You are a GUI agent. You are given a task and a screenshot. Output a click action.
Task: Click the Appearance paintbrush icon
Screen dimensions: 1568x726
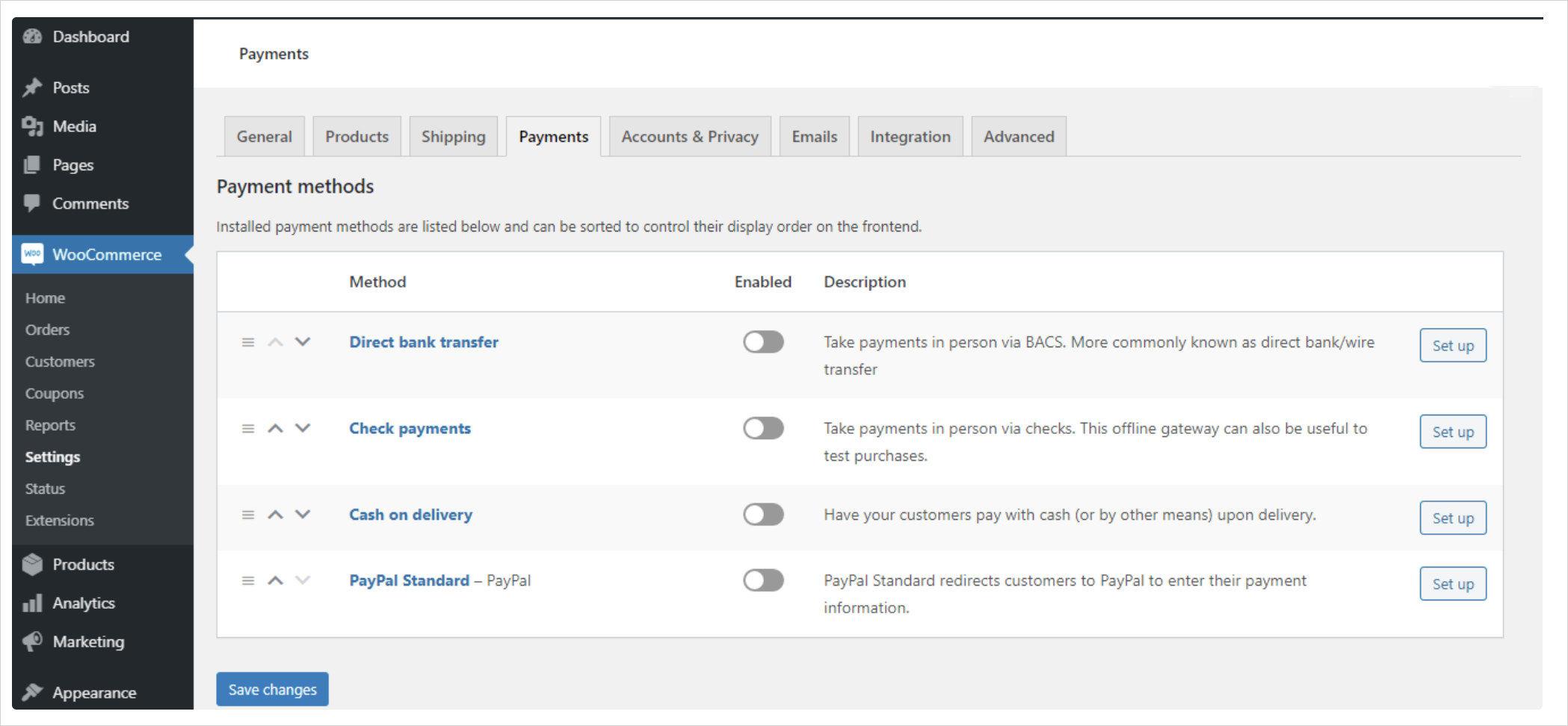point(32,692)
